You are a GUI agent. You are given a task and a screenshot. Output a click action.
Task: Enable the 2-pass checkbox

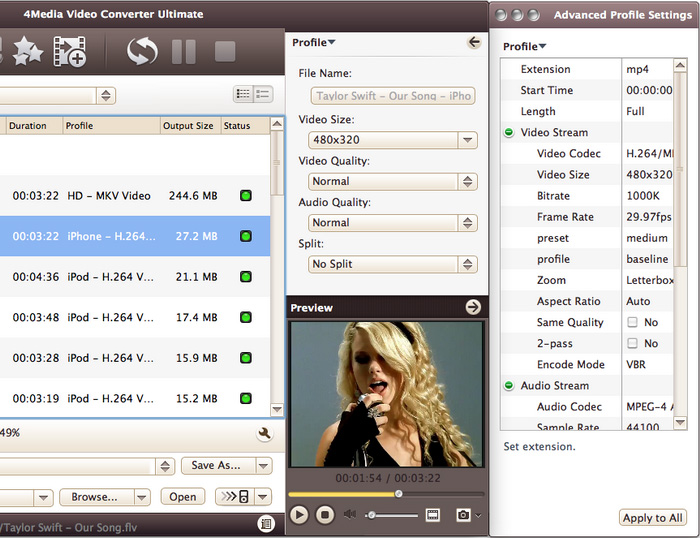point(632,344)
